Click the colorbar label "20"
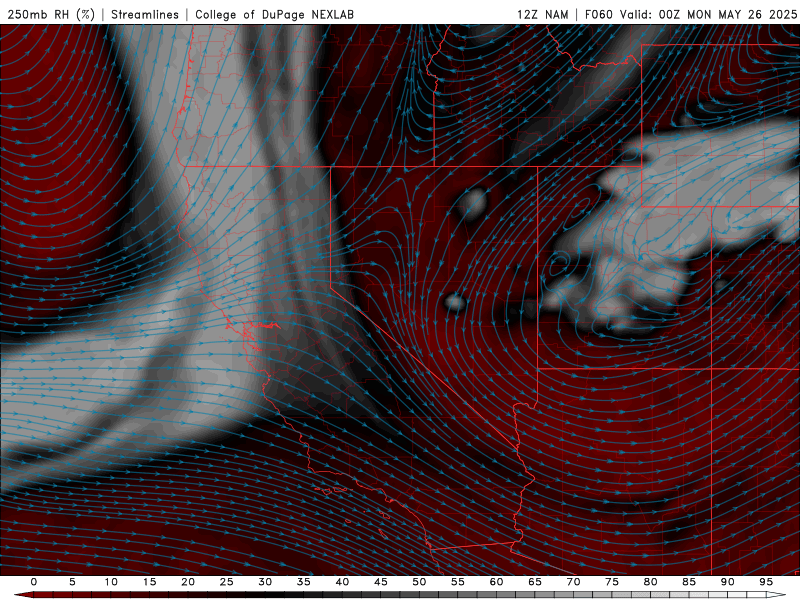The image size is (800, 600). [x=188, y=582]
